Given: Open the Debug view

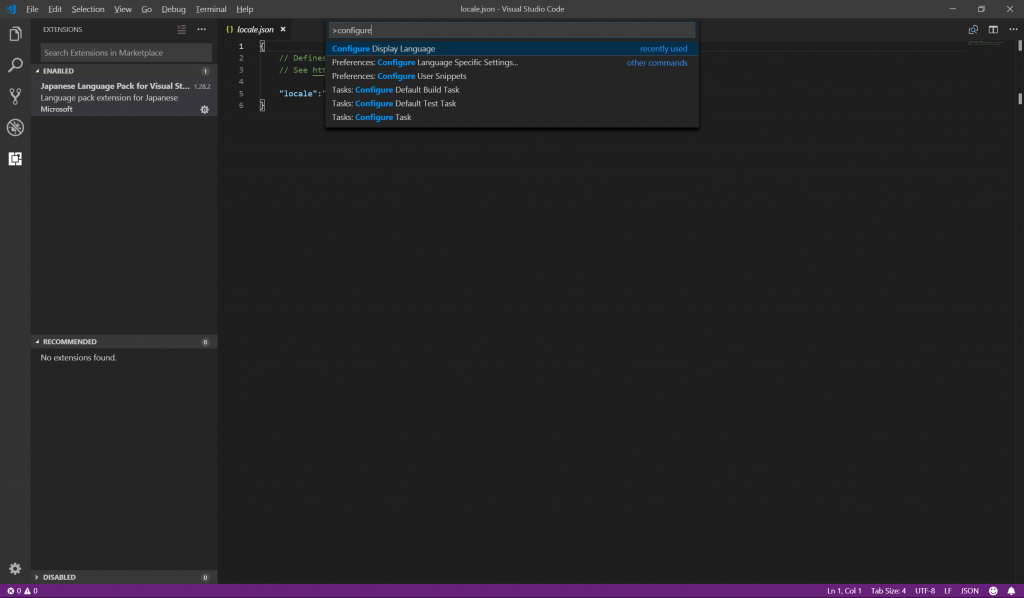Looking at the screenshot, I should click(15, 127).
